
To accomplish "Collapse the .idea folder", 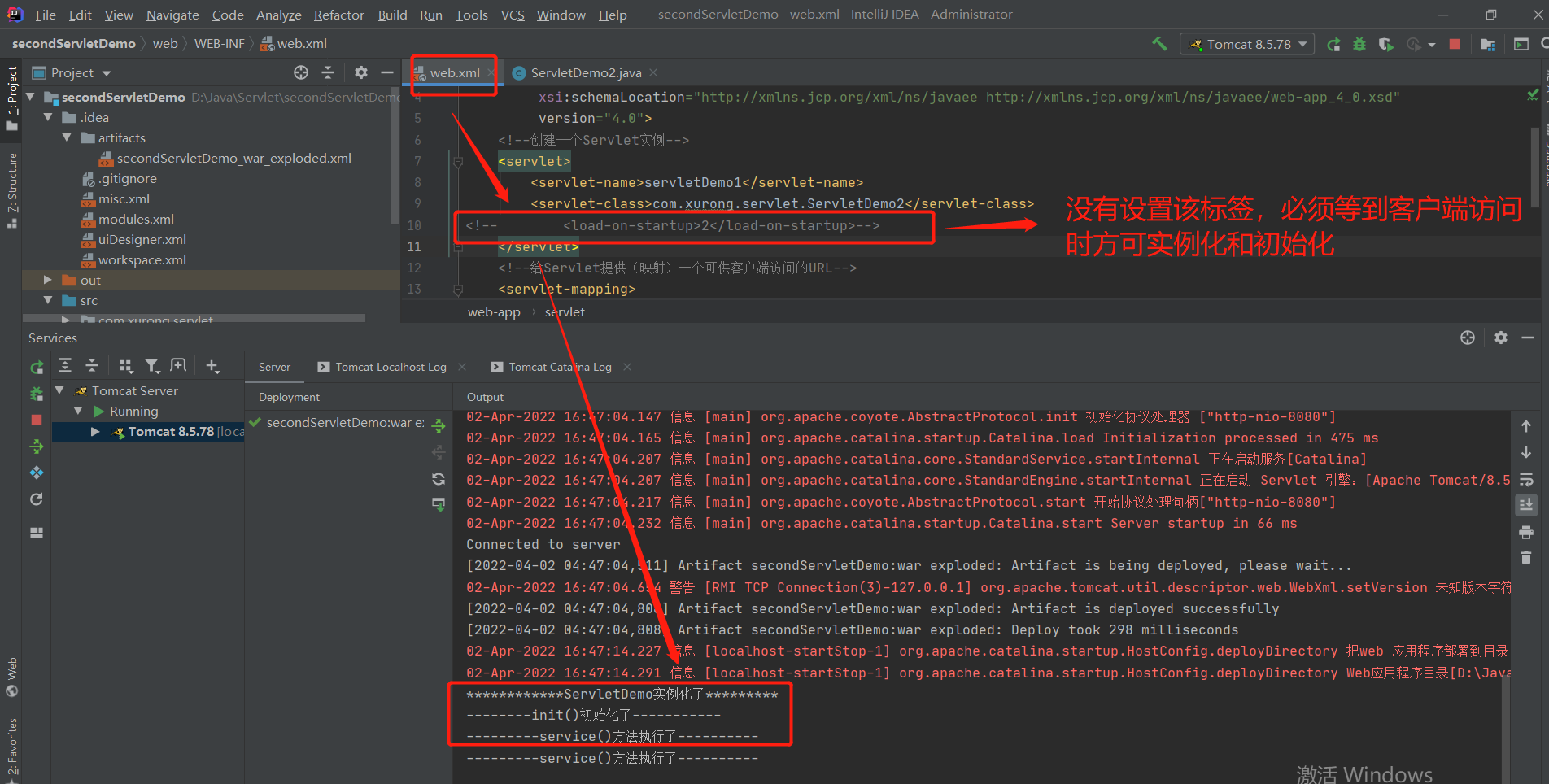I will 48,117.
